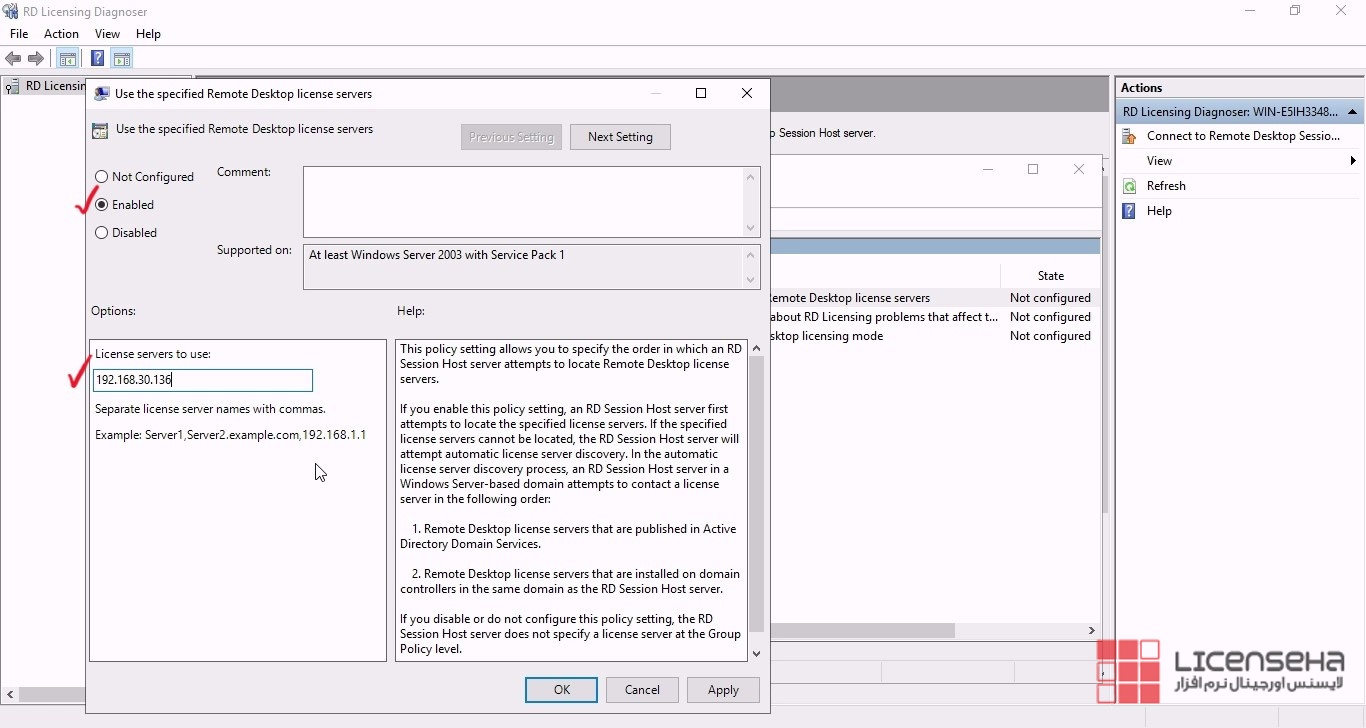1366x728 pixels.
Task: Click the license servers to use field
Action: (202, 380)
